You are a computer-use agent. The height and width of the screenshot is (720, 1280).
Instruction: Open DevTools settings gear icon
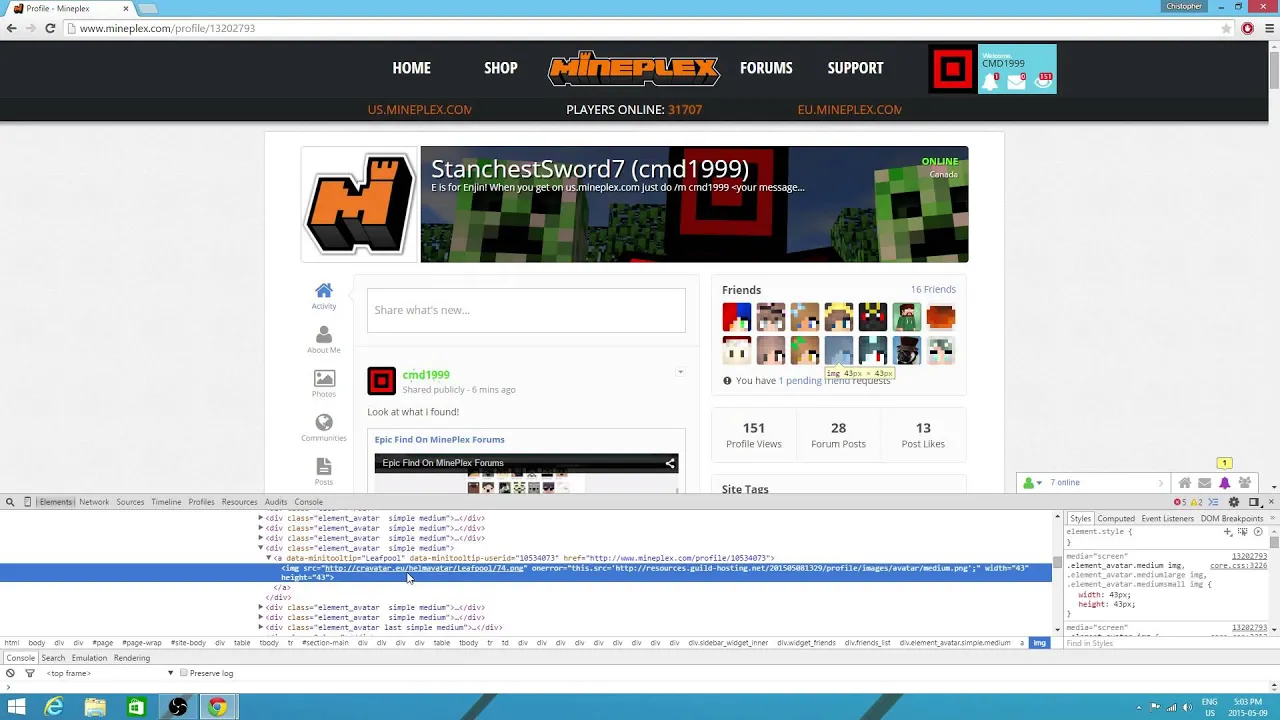click(1234, 502)
